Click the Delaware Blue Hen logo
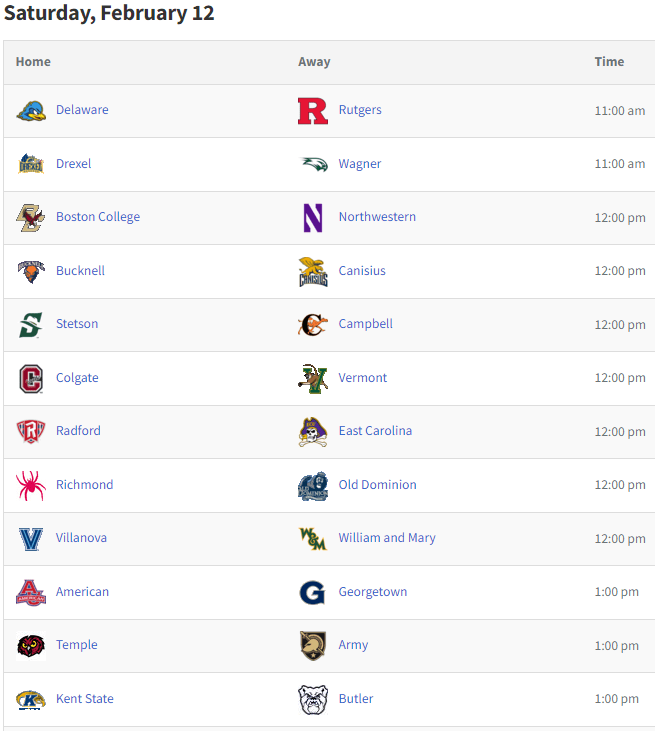 point(31,111)
